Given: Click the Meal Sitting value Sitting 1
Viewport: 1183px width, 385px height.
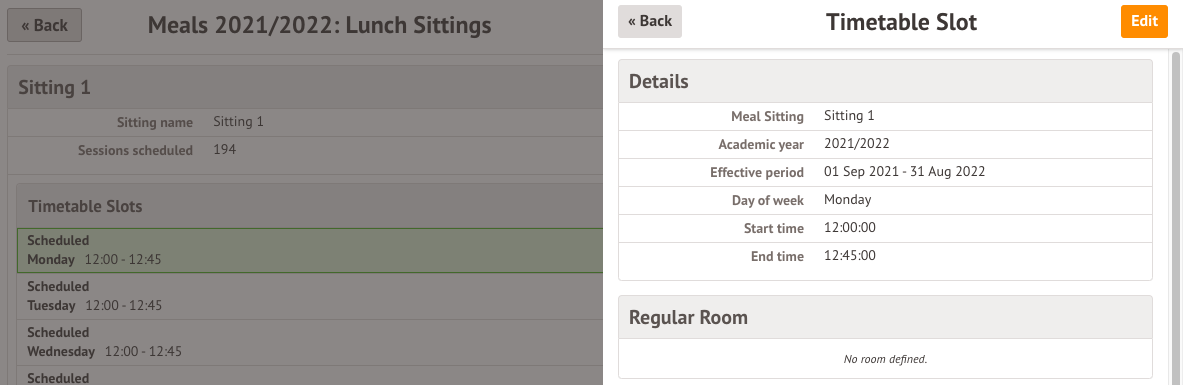Looking at the screenshot, I should [849, 116].
